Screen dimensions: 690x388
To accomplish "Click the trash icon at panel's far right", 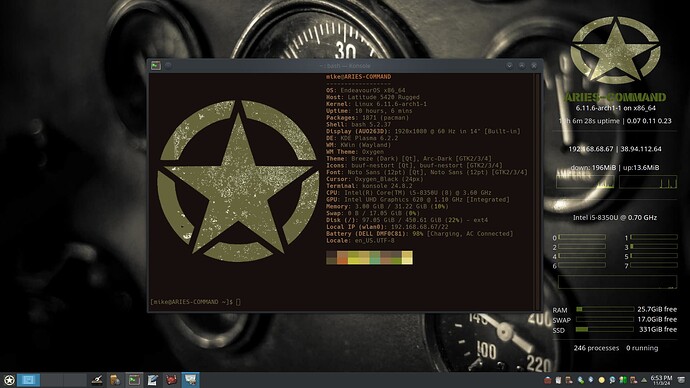I will [681, 380].
